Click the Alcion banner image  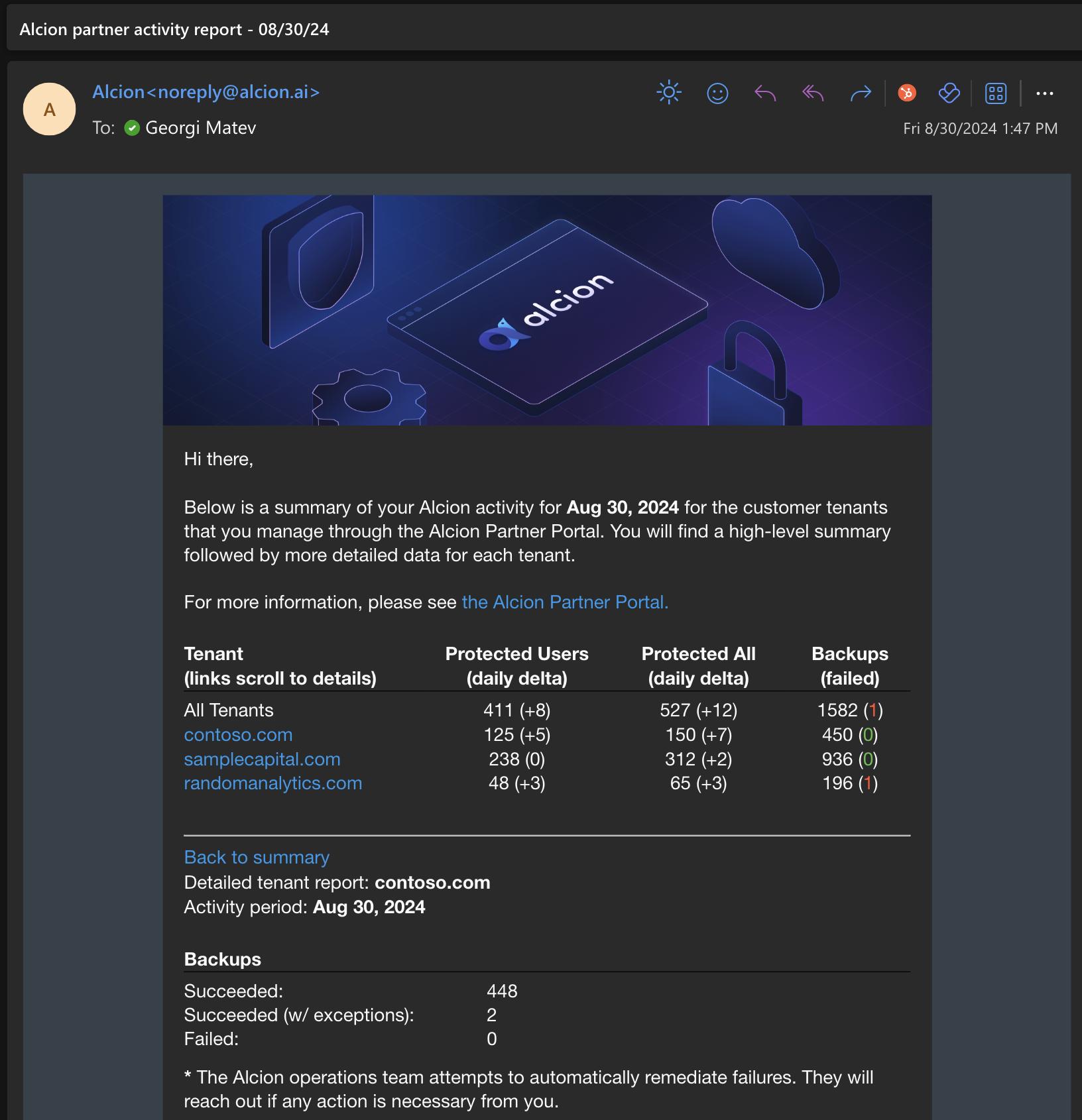click(x=547, y=309)
